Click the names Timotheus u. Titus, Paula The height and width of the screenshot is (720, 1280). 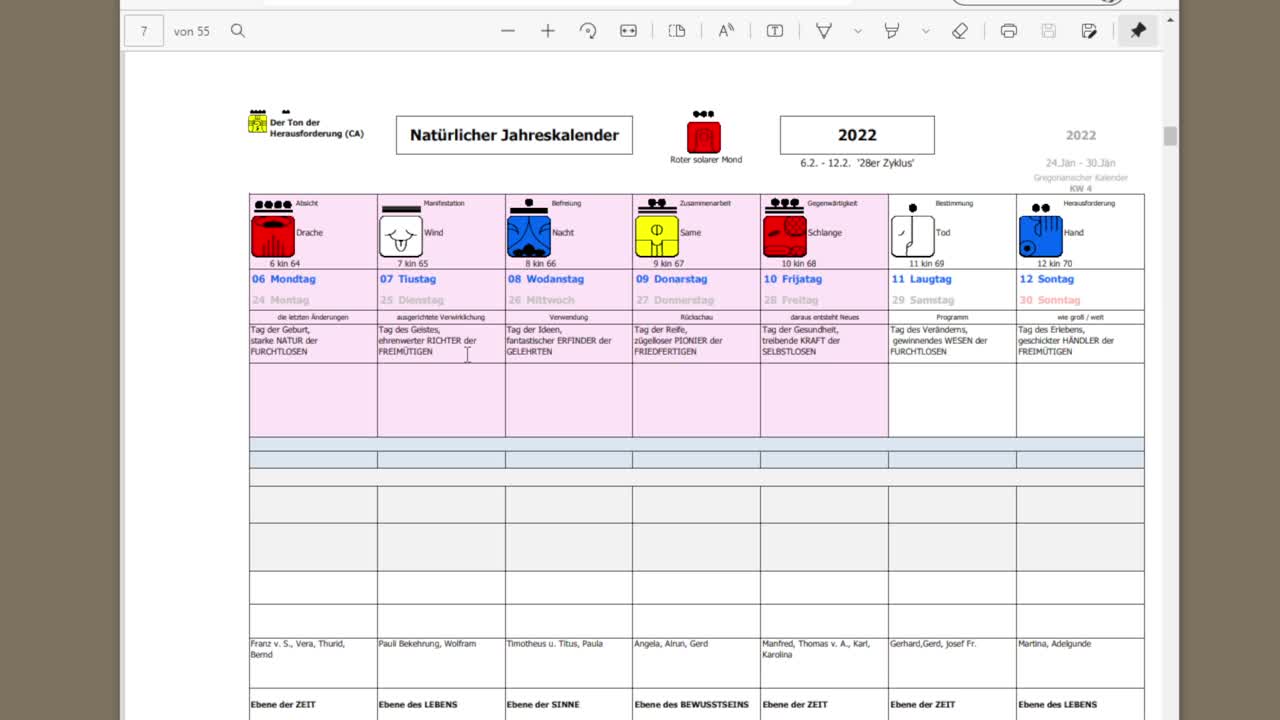(x=555, y=644)
